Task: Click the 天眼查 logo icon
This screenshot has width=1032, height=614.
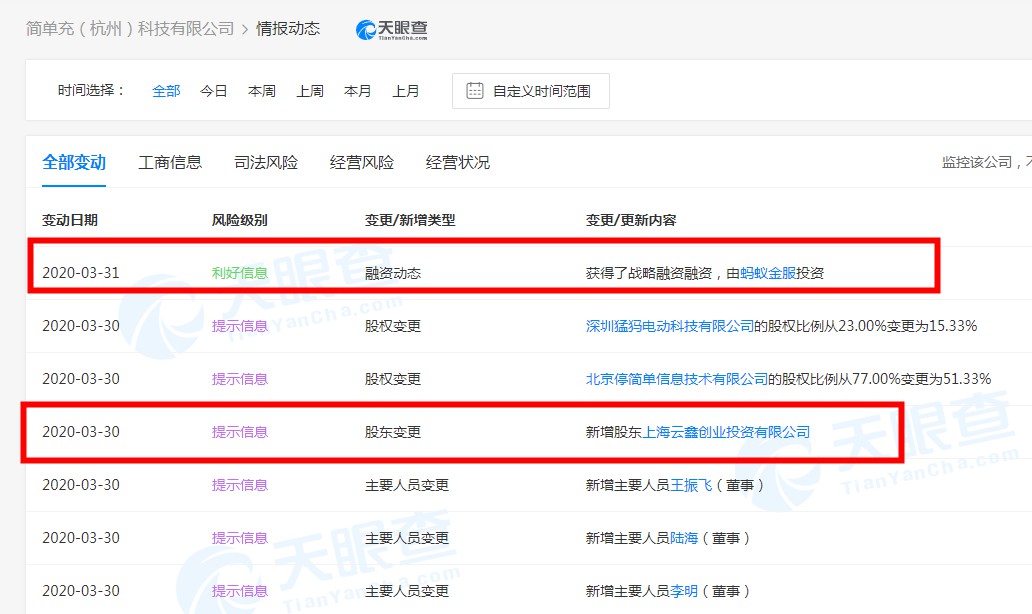Action: pyautogui.click(x=365, y=30)
